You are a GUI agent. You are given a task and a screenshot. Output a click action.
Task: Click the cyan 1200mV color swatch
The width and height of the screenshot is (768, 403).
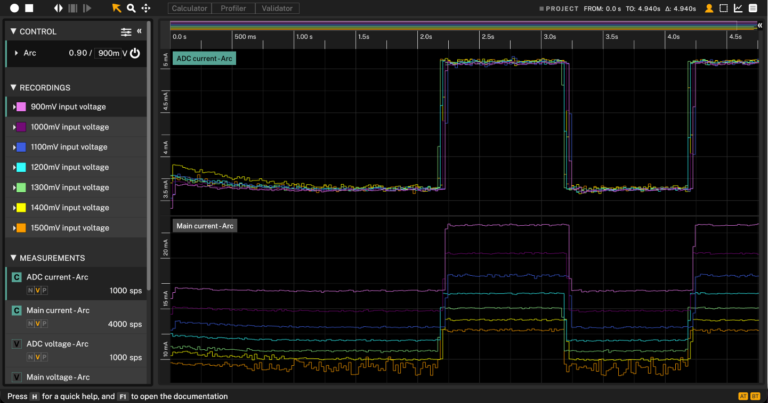tap(22, 167)
